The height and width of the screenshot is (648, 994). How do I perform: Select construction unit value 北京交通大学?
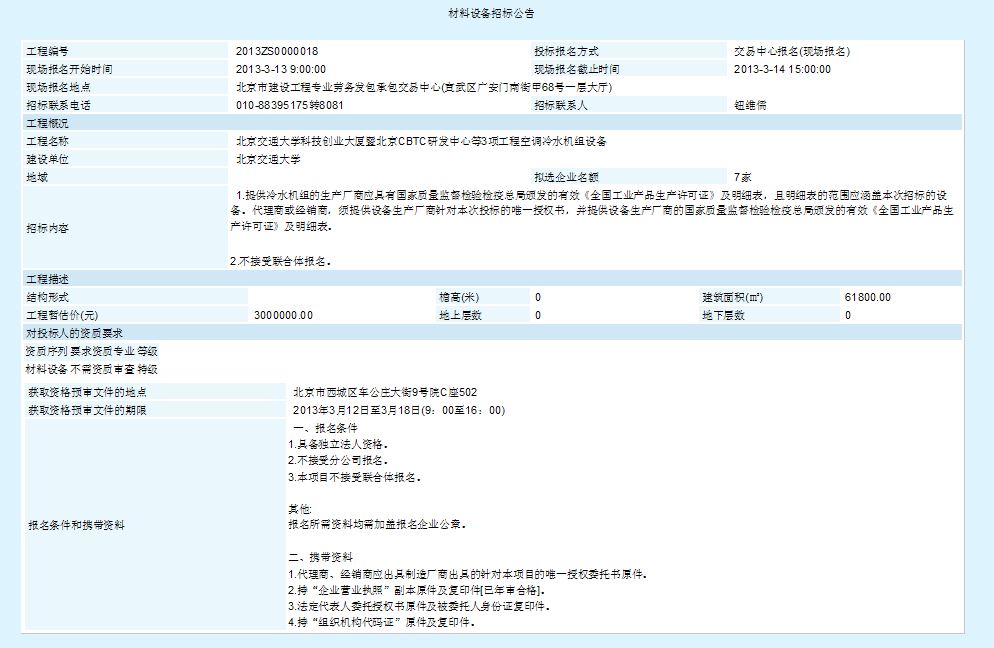click(x=268, y=159)
